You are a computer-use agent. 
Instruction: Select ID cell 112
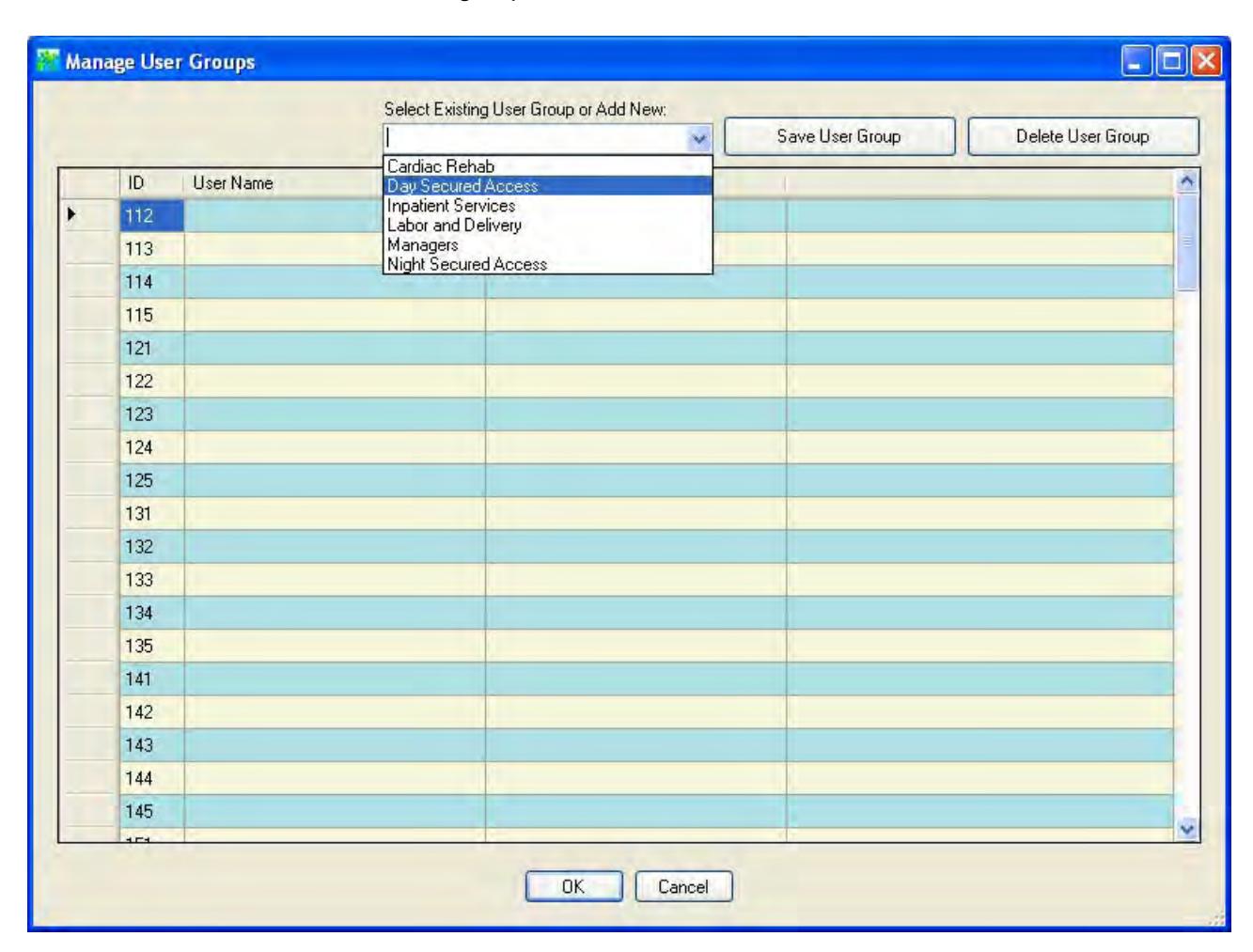[152, 215]
